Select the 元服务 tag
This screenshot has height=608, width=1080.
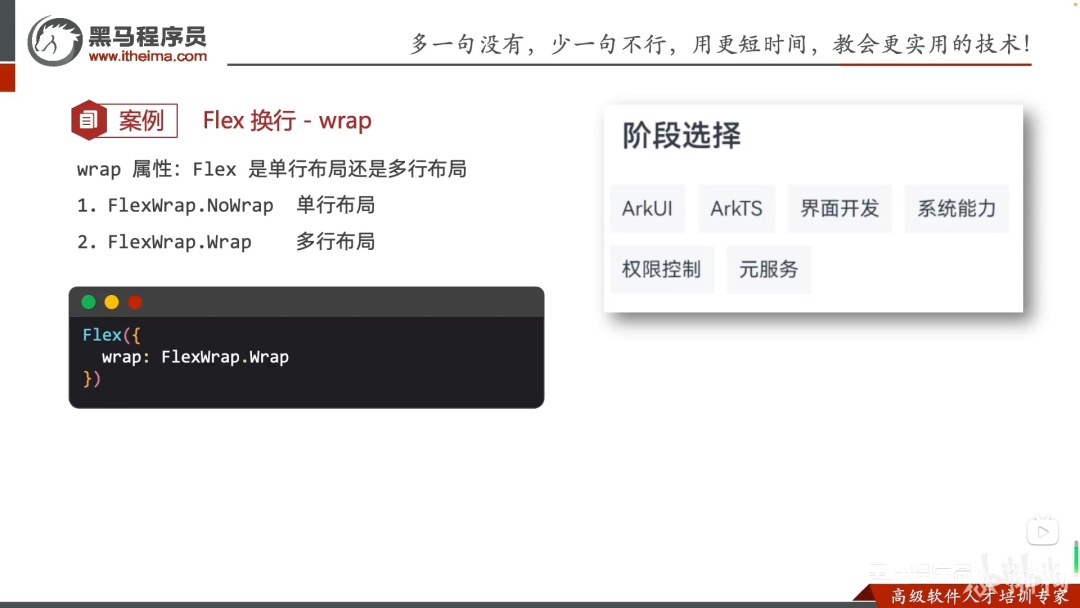tap(769, 269)
